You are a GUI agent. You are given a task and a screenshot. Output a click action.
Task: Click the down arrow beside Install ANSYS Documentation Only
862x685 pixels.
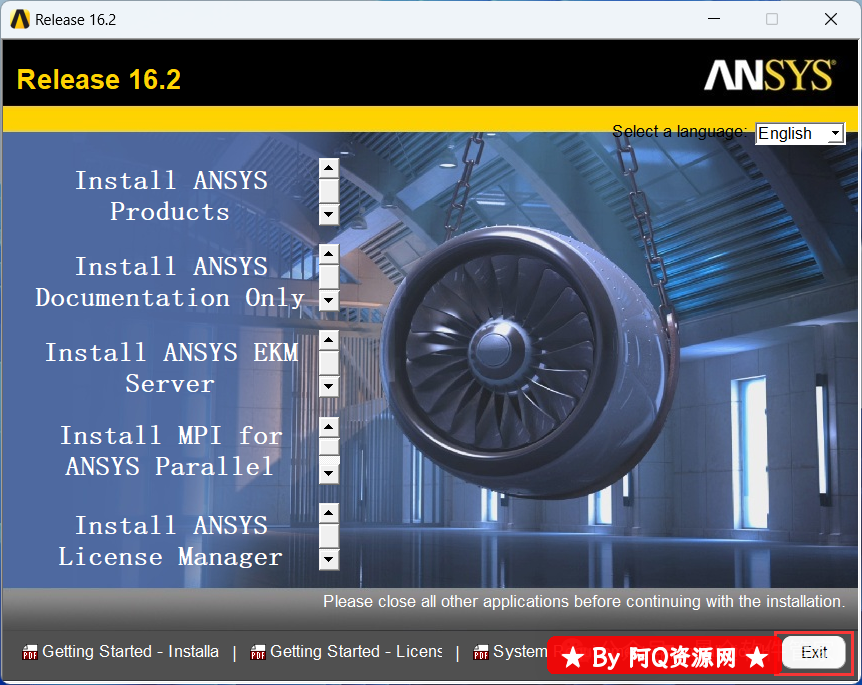(x=329, y=300)
